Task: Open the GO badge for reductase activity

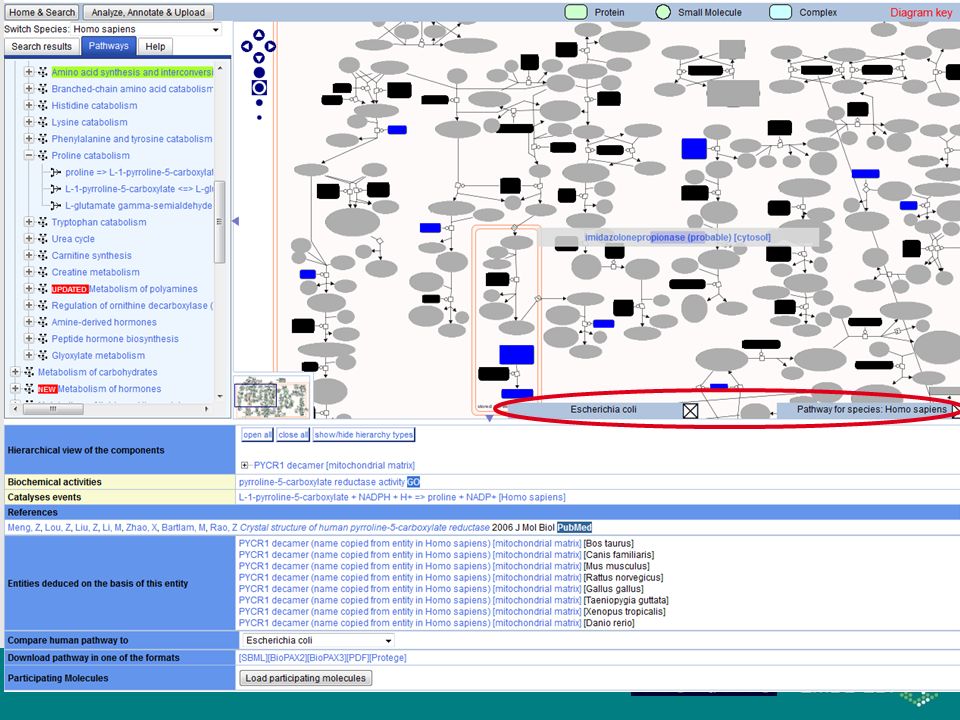Action: pyautogui.click(x=413, y=482)
